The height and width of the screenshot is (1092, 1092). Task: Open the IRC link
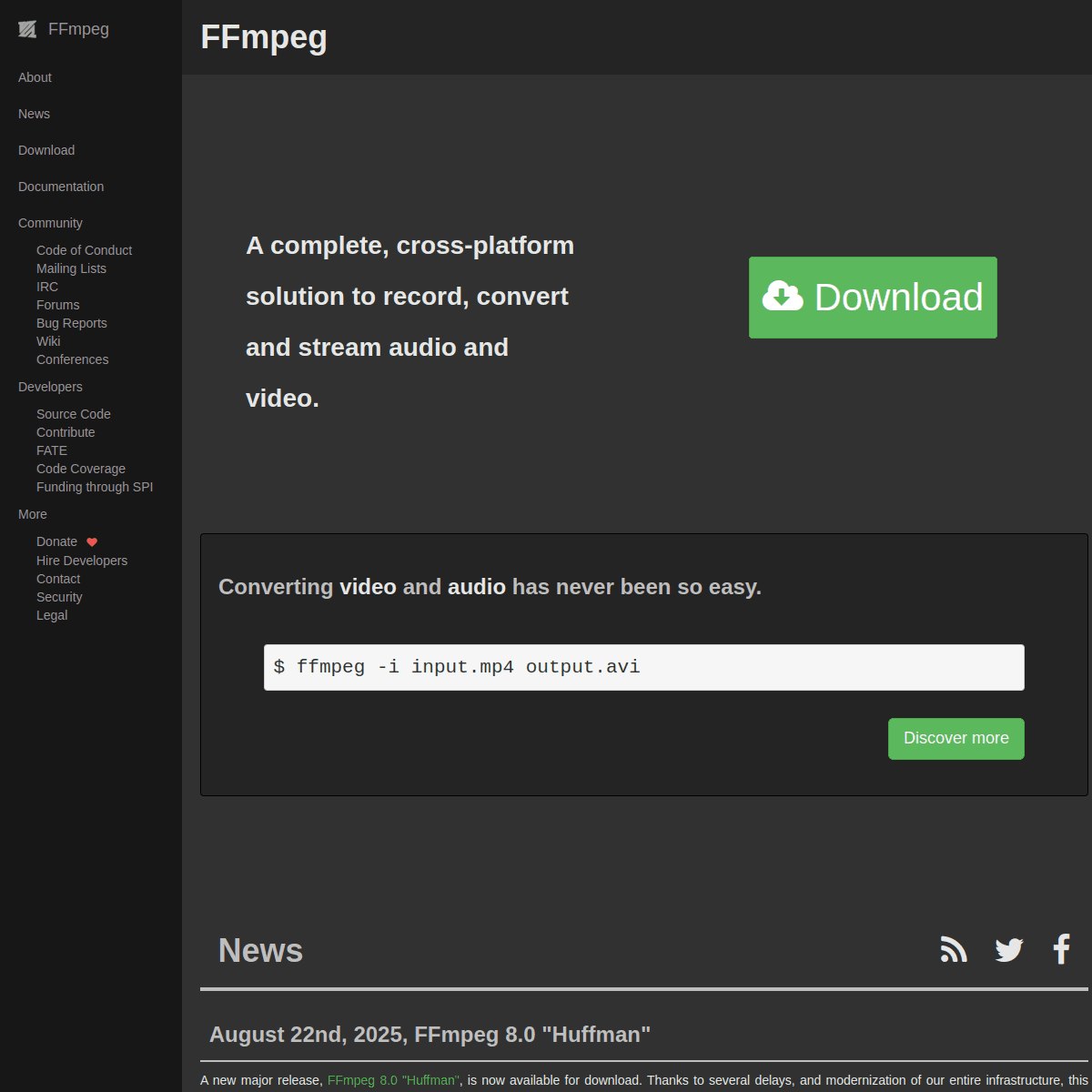47,287
